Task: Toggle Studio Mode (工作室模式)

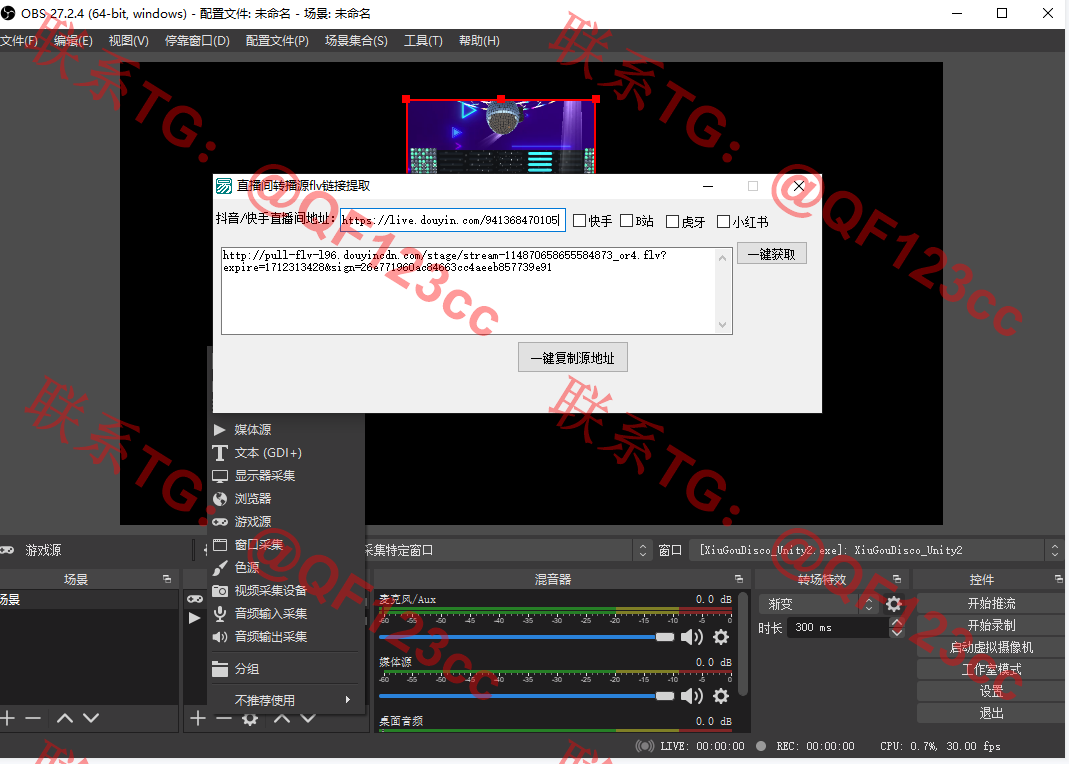Action: coord(991,669)
